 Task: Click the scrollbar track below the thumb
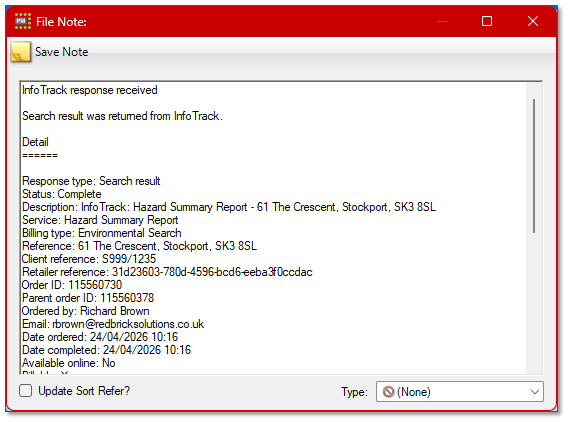tap(534, 303)
